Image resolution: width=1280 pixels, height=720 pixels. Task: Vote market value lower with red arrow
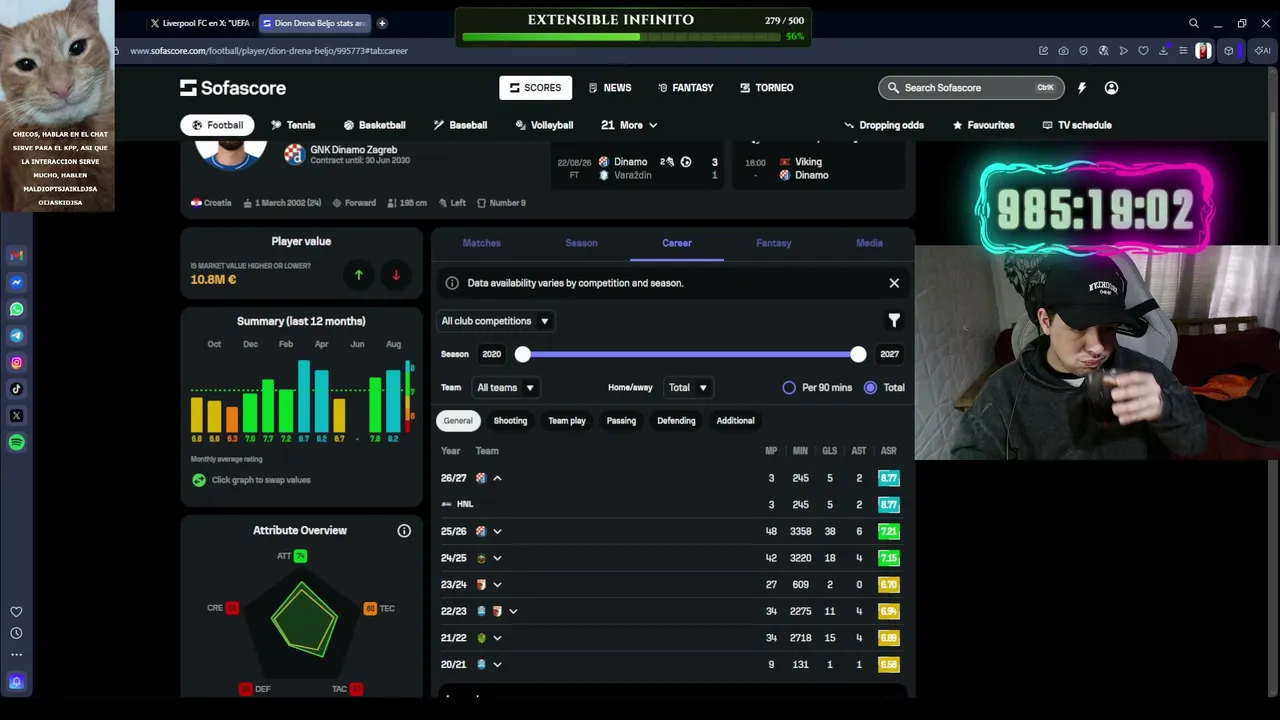point(396,275)
